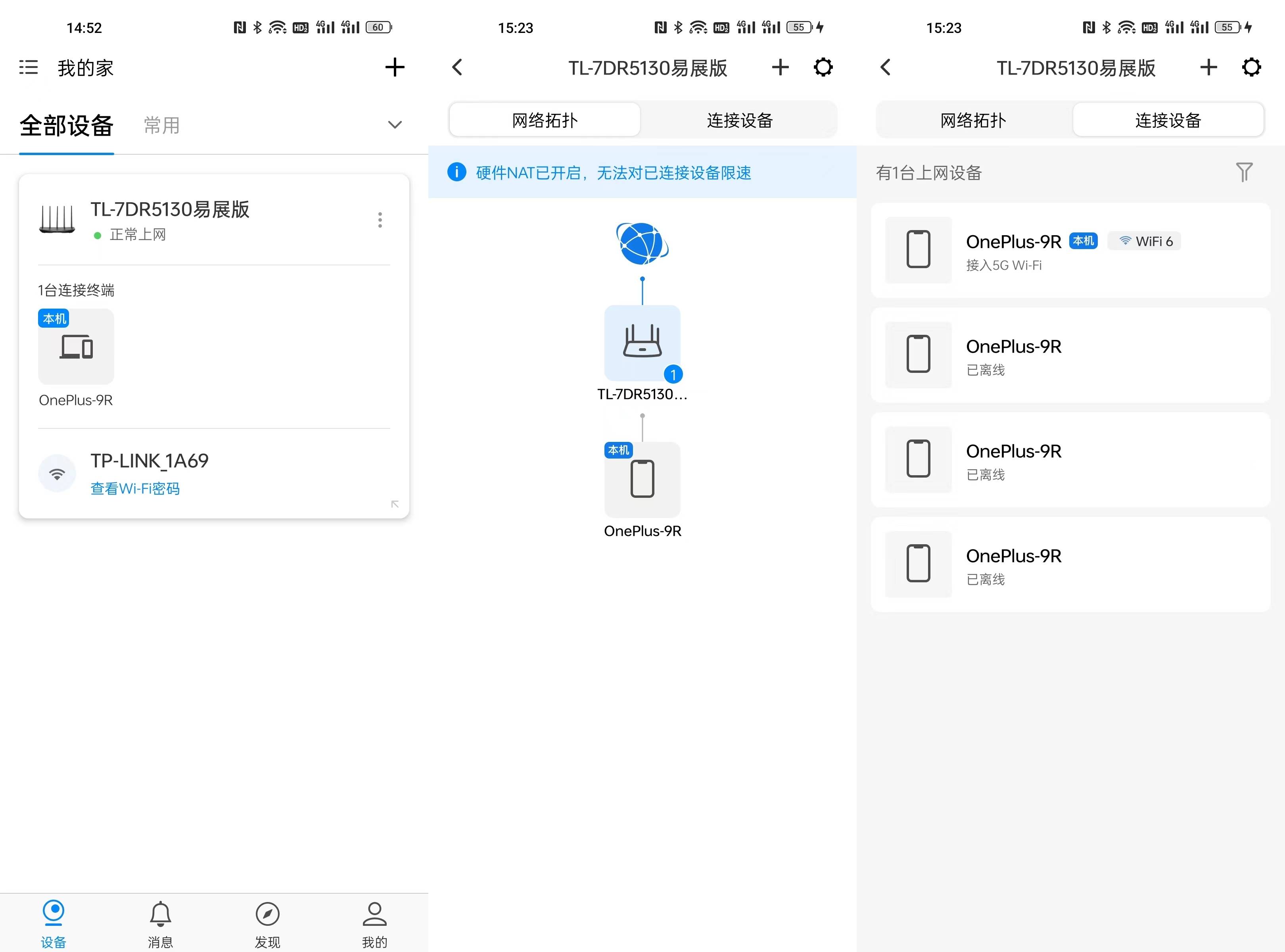Open the first offline OnePlus-9R entry

[1071, 355]
